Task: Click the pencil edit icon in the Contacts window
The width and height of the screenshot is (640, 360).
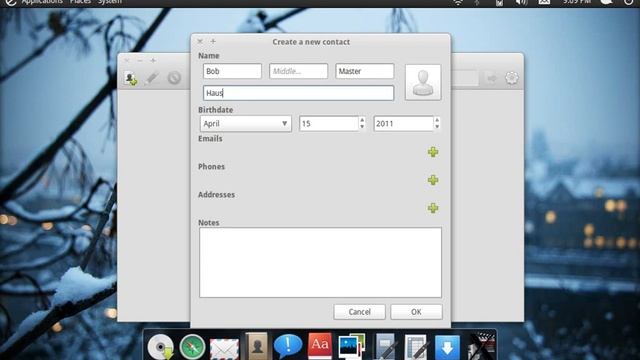Action: click(151, 78)
